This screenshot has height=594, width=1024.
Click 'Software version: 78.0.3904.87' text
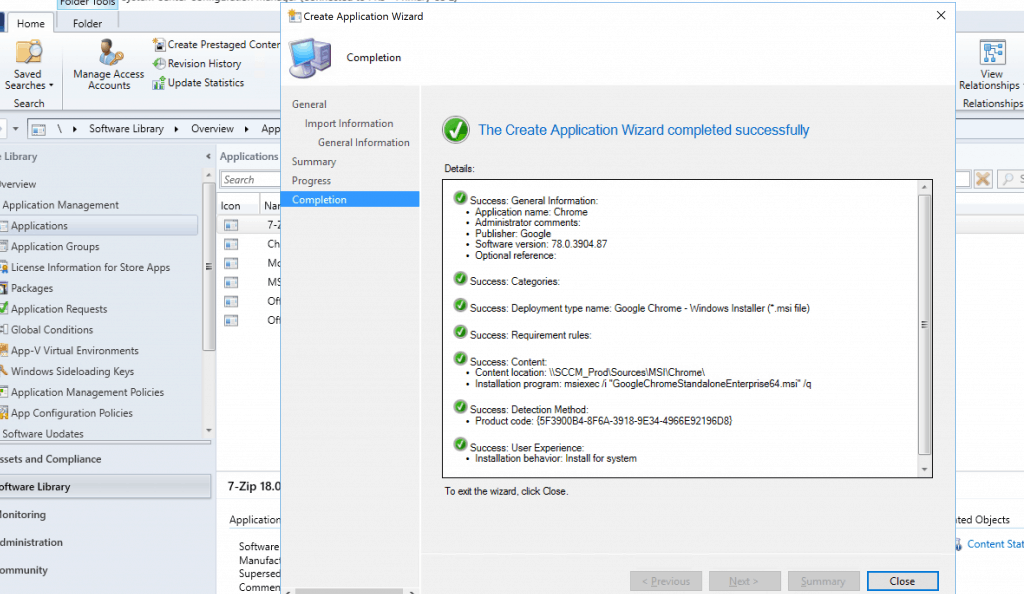point(541,244)
